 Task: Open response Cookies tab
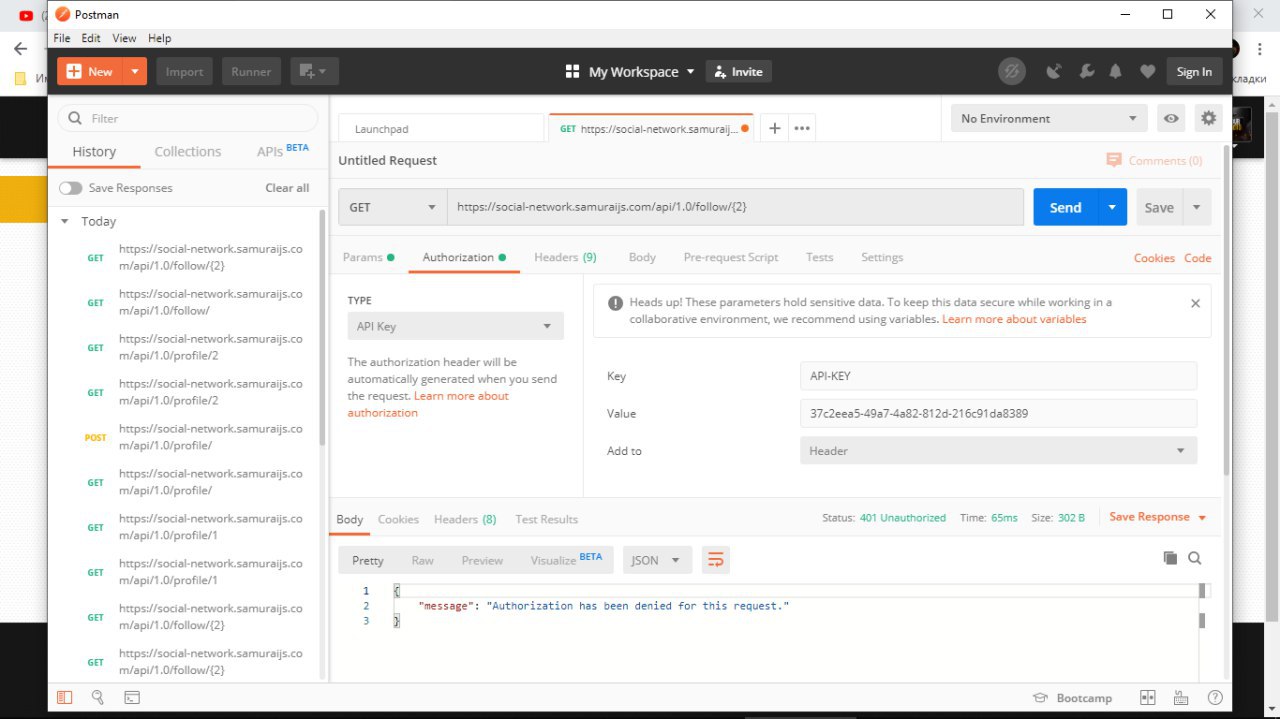(398, 519)
